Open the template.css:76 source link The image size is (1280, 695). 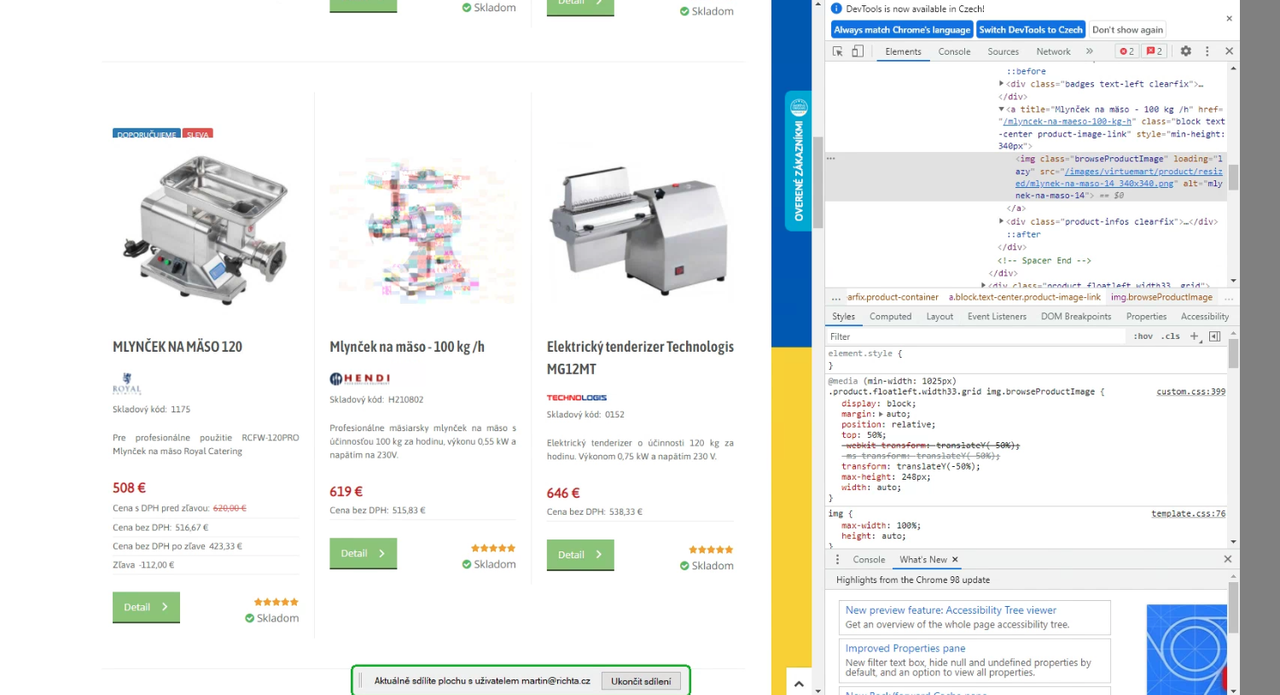[x=1188, y=513]
